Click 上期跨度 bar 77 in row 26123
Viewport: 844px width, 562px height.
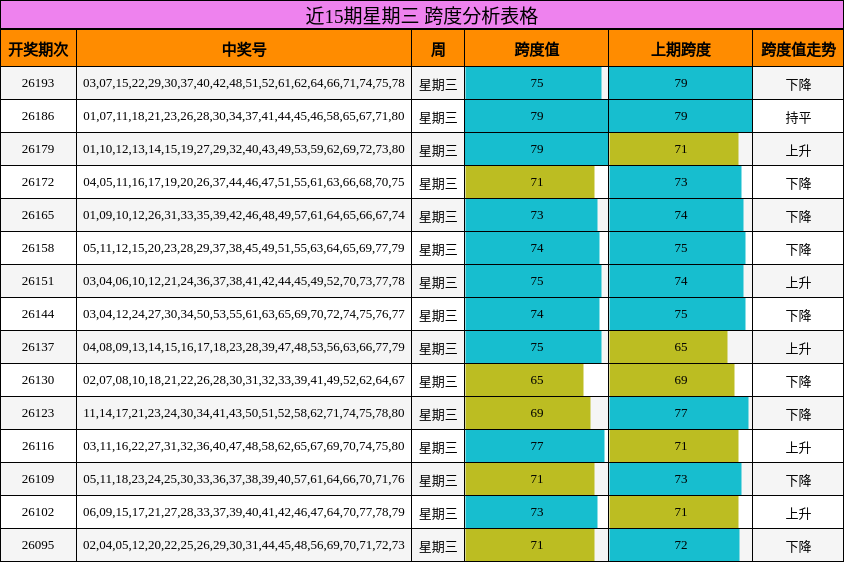pyautogui.click(x=679, y=413)
